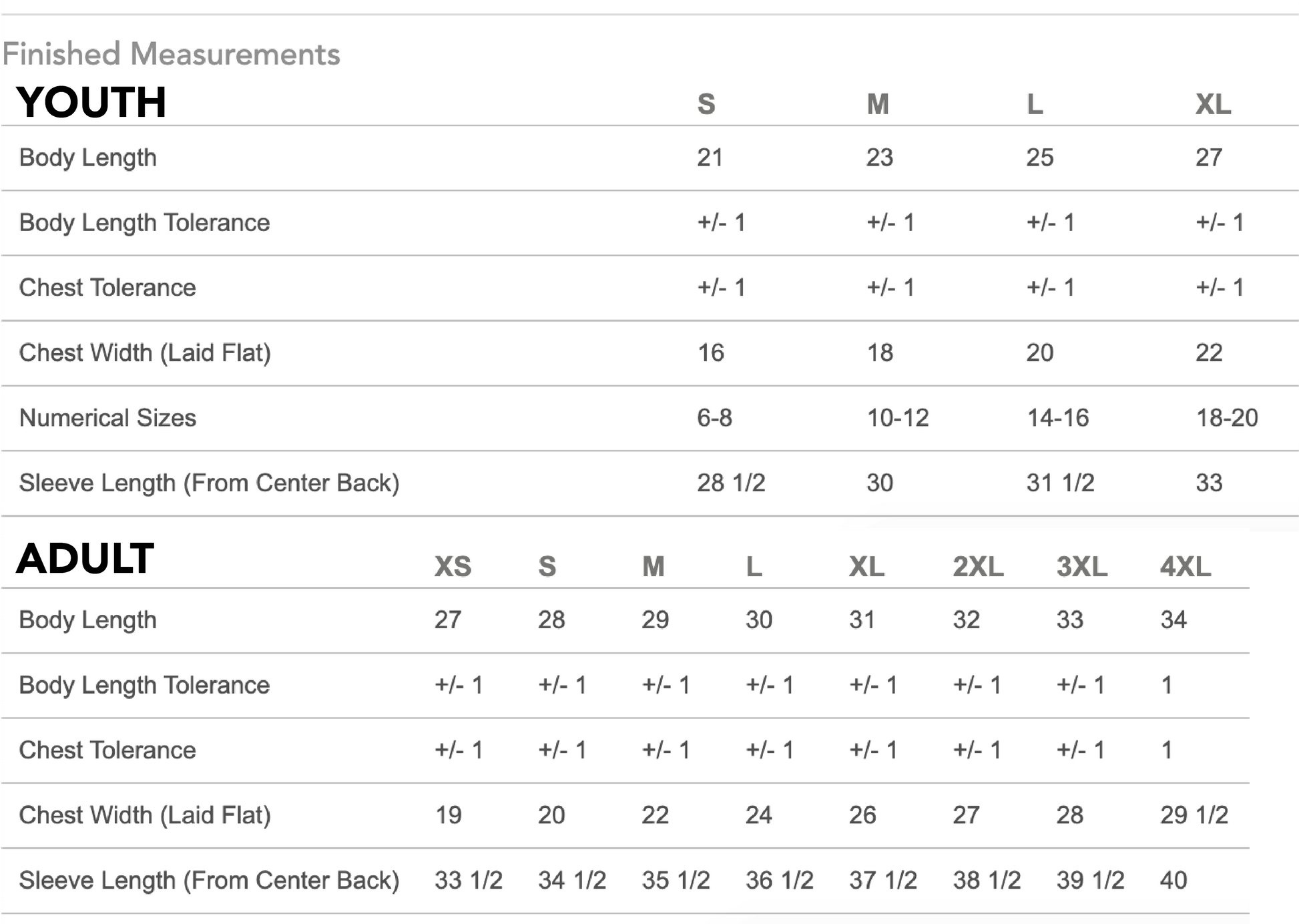Click the 36 1/2 adult sleeve length value
This screenshot has width=1299, height=924.
pyautogui.click(x=779, y=881)
